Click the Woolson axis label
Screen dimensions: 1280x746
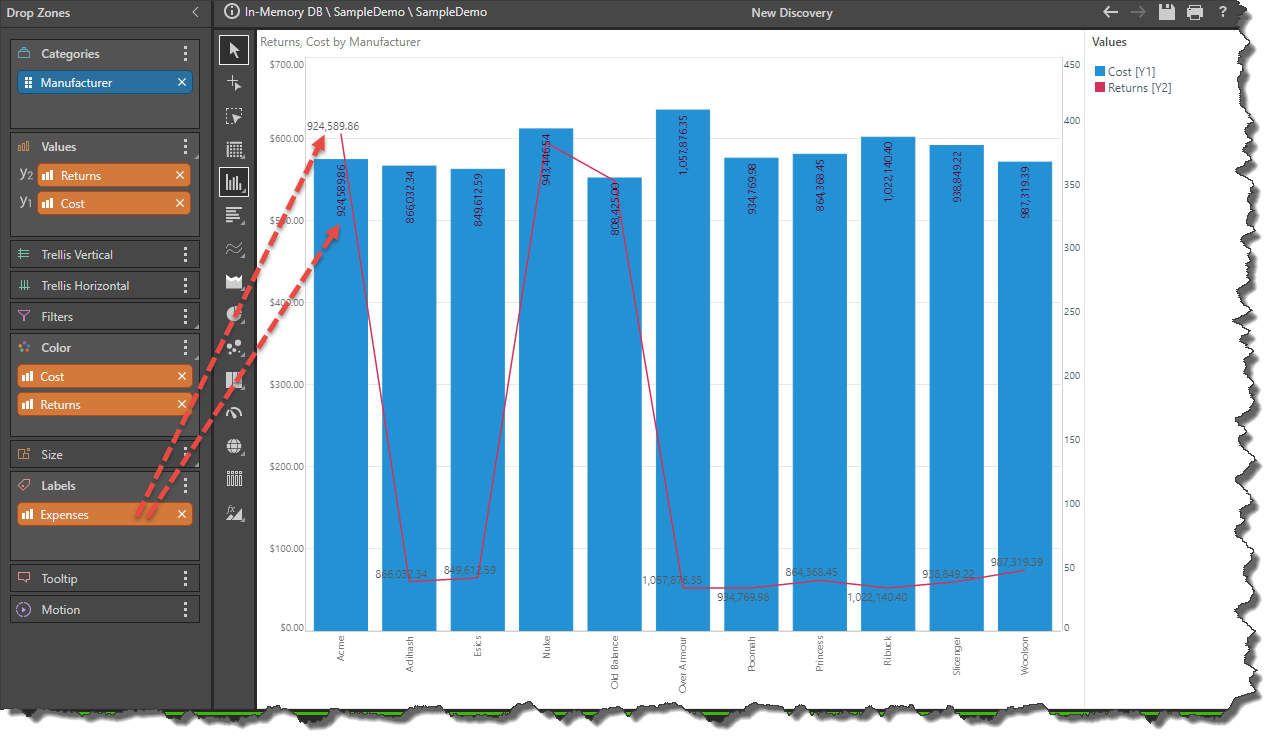1024,655
